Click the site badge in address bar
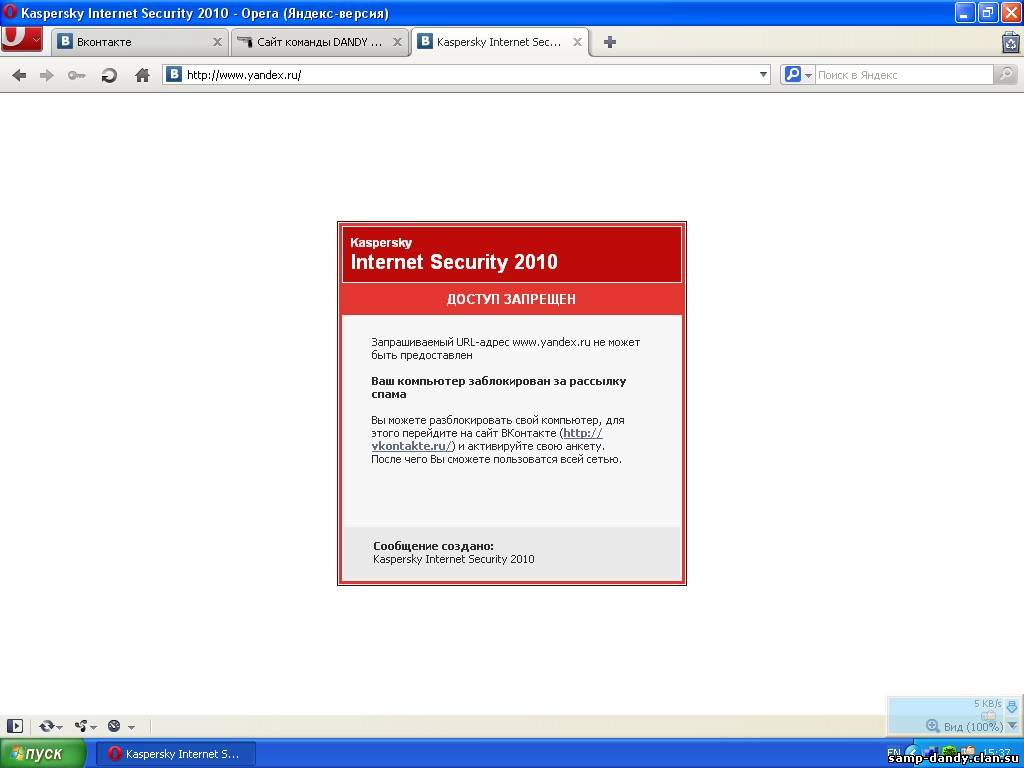The image size is (1024, 768). coord(174,74)
